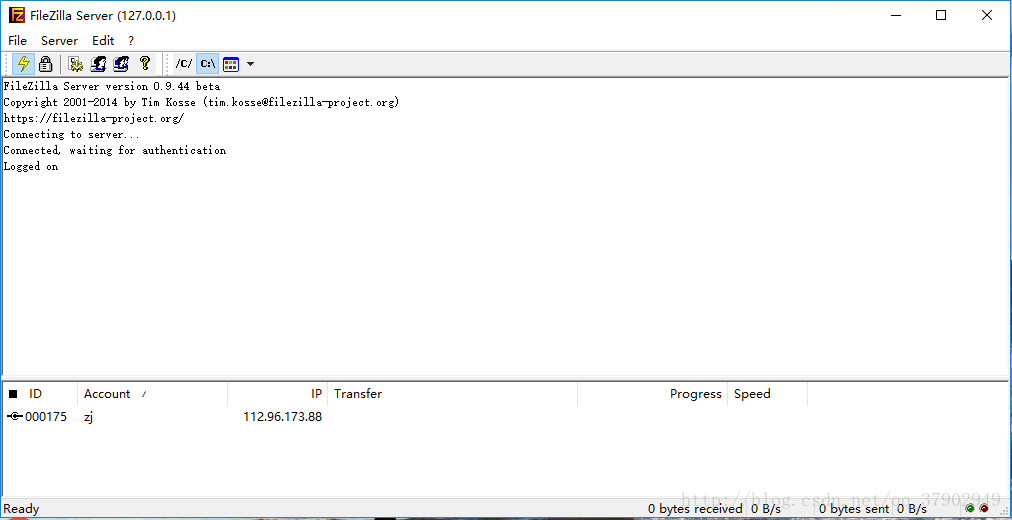Viewport: 1012px width, 520px height.
Task: Click account name zj in list
Action: 88,417
